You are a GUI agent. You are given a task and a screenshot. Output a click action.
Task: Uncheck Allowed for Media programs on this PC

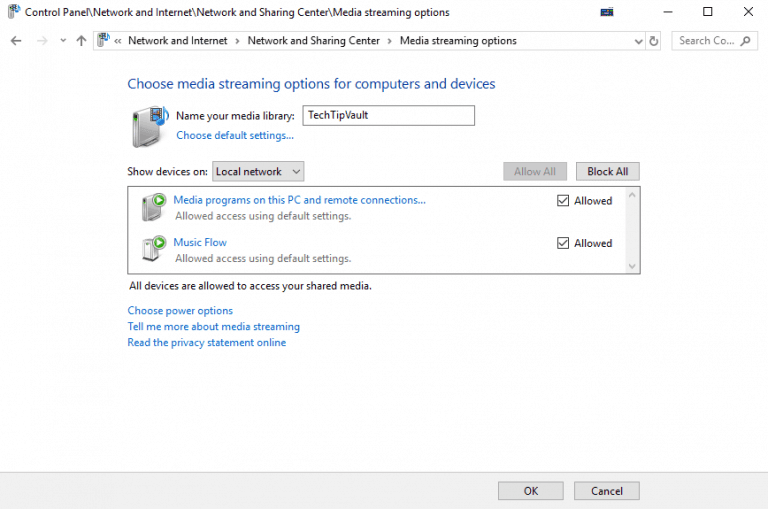tap(564, 201)
